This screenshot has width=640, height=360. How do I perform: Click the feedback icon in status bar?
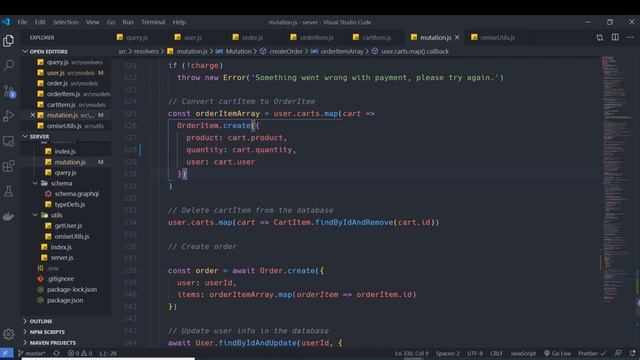point(618,353)
